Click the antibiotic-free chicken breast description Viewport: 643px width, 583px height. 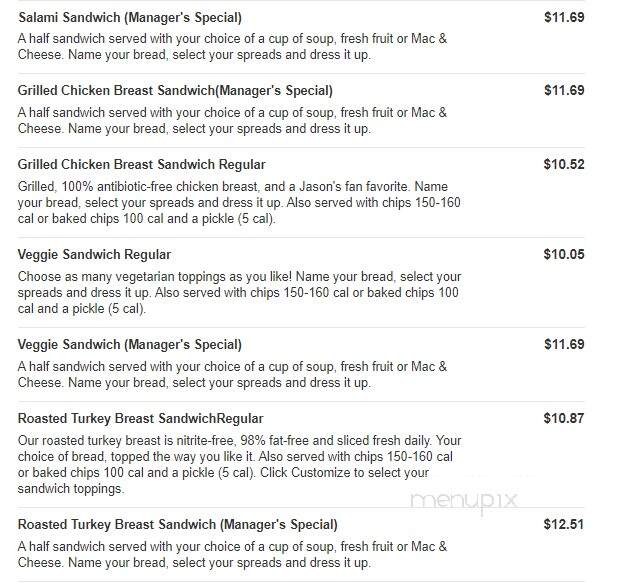(x=239, y=203)
